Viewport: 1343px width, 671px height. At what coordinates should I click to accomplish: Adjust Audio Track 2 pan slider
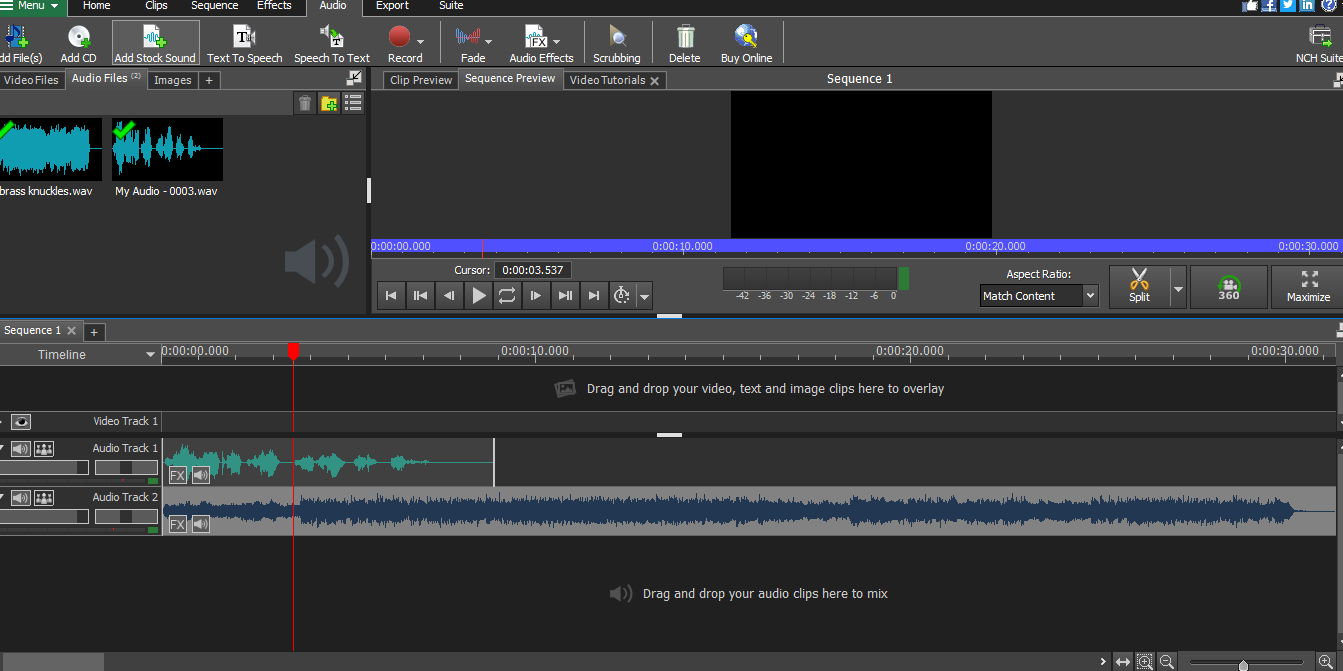(126, 517)
